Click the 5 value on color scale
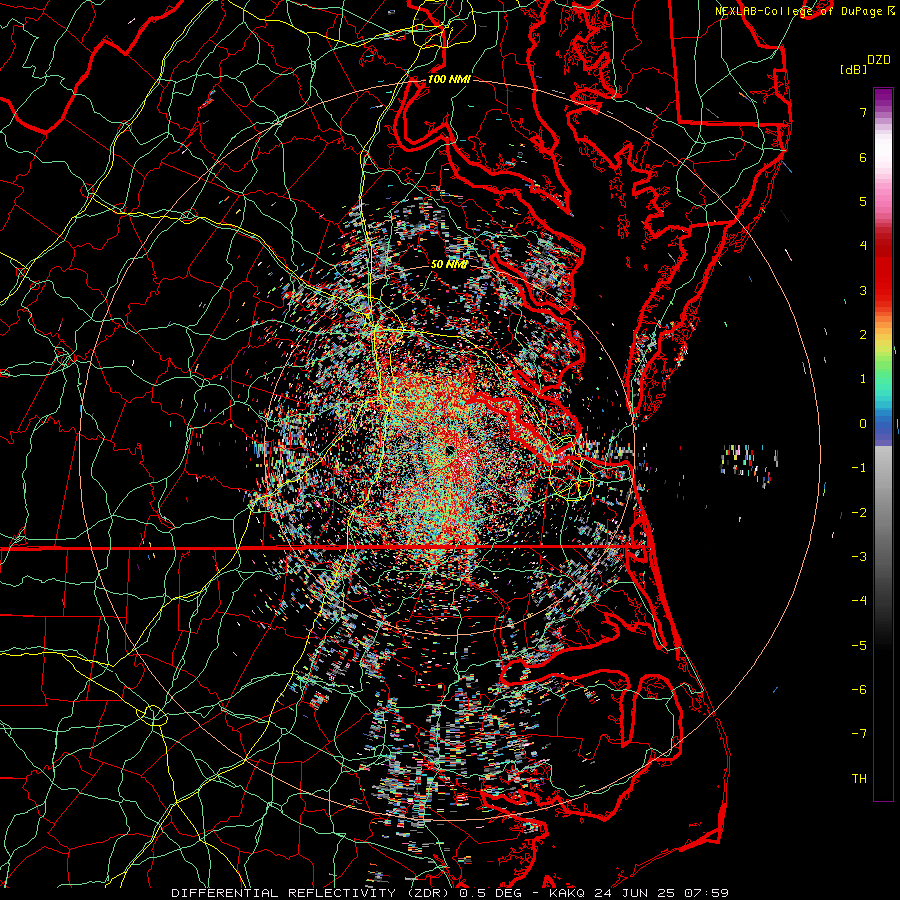Screen dimensions: 900x900 pos(863,201)
